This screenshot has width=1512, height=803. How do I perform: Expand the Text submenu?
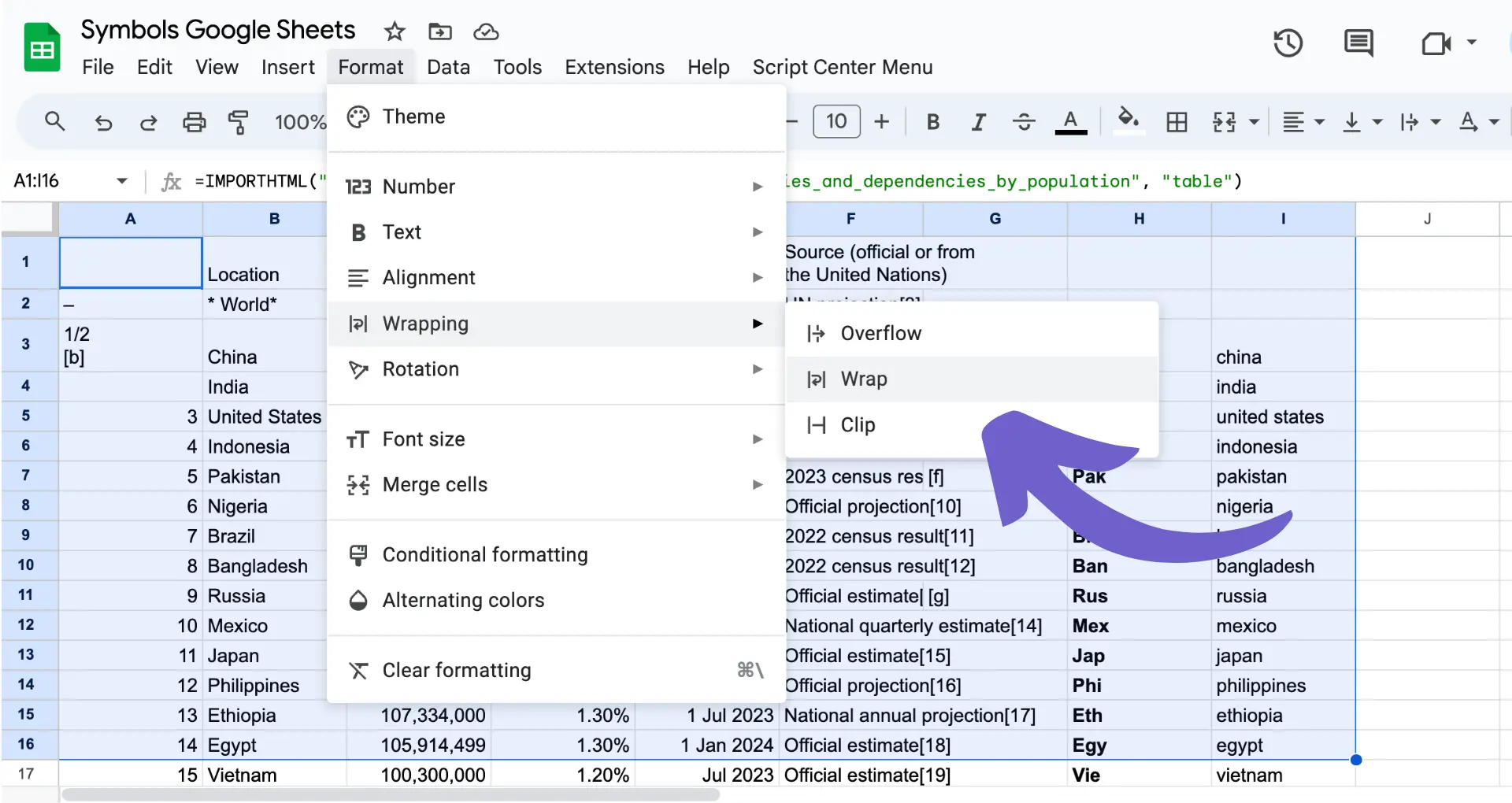tap(556, 232)
